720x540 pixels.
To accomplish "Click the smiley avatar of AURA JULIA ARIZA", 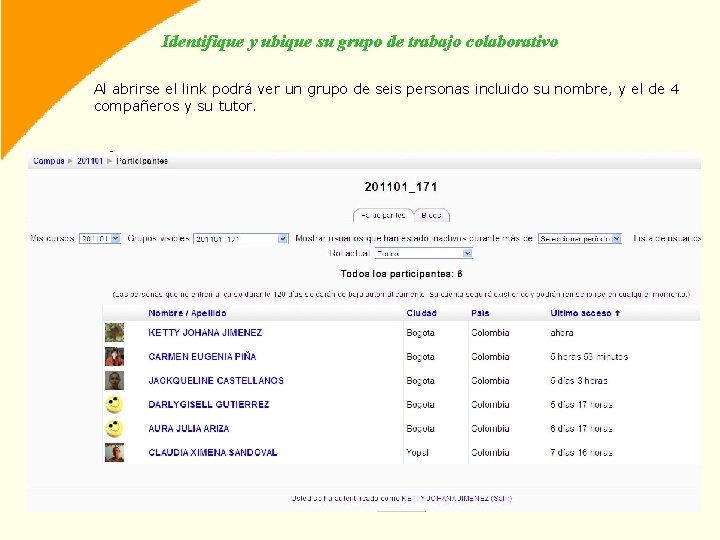I will [114, 428].
